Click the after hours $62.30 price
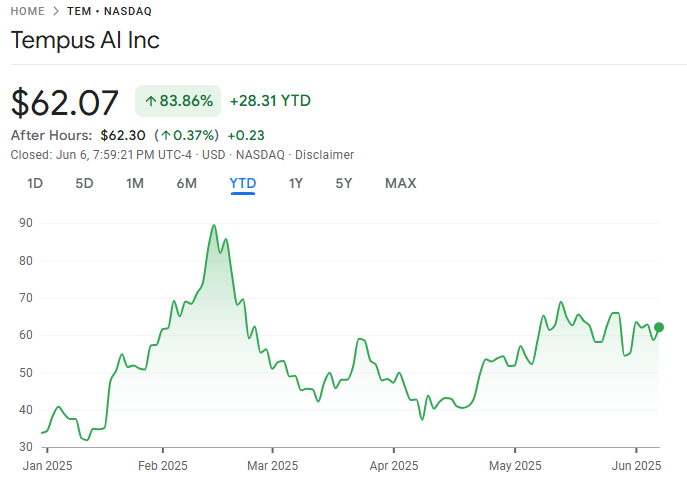This screenshot has height=483, width=687. 123,135
